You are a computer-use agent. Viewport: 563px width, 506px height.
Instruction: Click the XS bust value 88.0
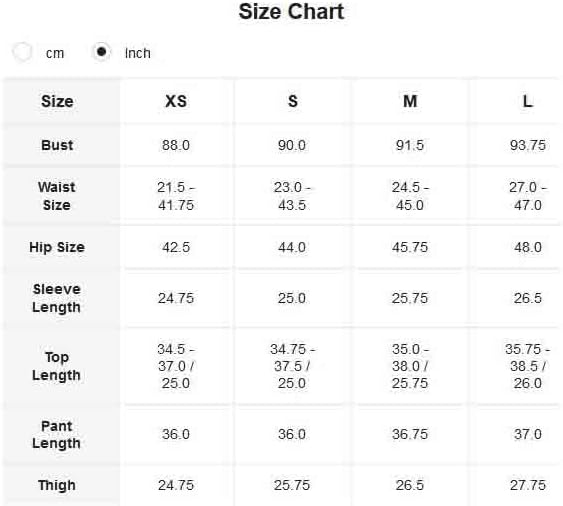(x=176, y=145)
